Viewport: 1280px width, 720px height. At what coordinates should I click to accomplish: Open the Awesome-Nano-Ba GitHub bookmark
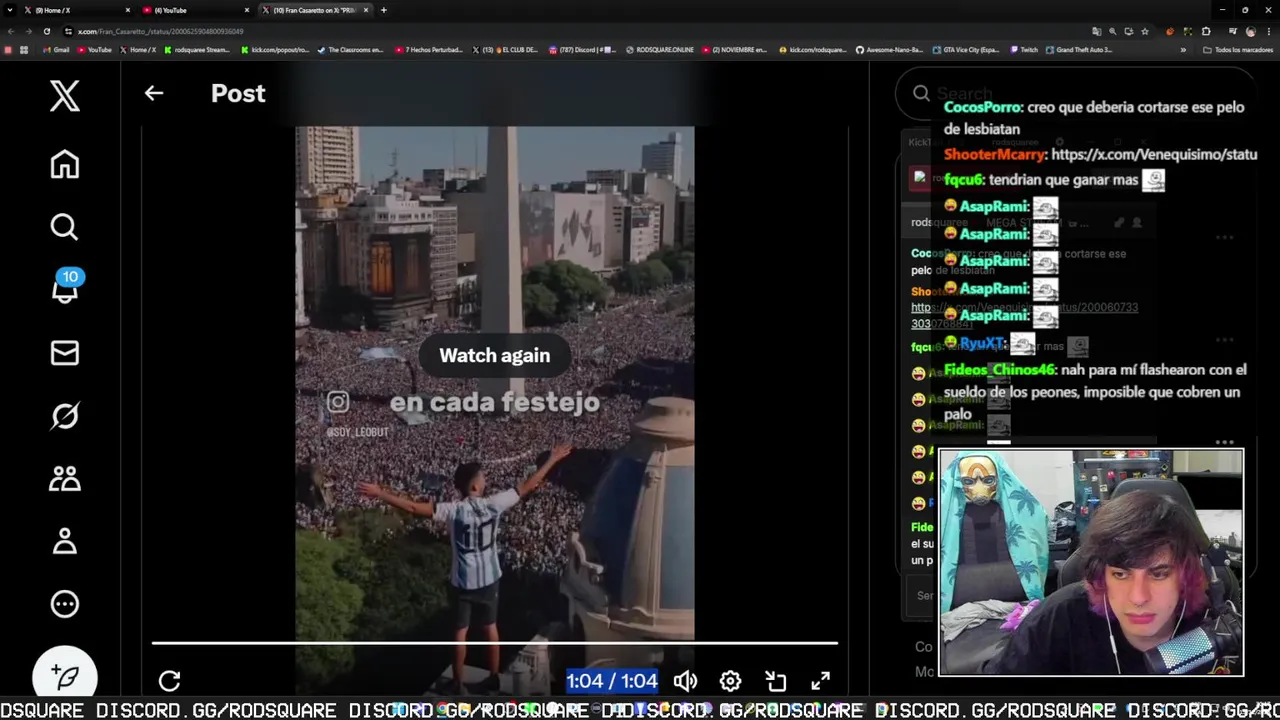tap(890, 50)
